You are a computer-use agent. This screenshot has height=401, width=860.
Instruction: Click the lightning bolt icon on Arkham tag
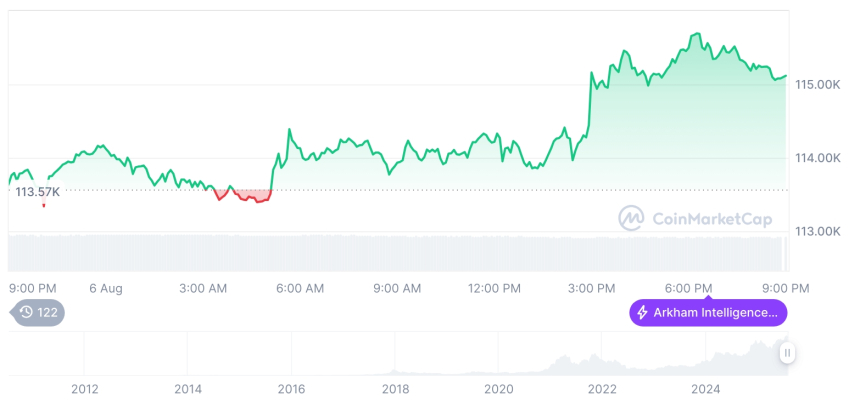(x=643, y=313)
